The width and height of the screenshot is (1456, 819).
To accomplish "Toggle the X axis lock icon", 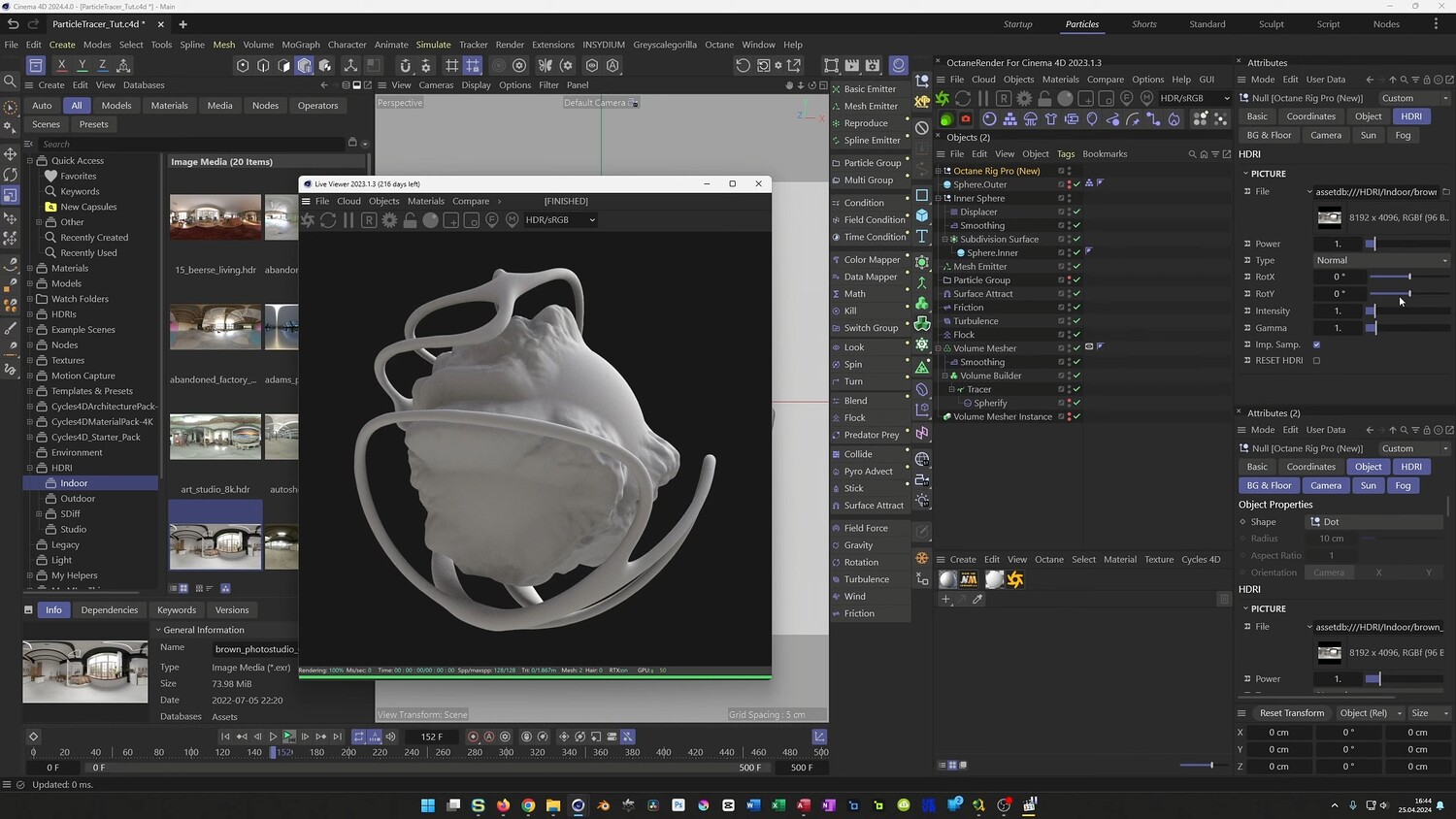I will 61,66.
